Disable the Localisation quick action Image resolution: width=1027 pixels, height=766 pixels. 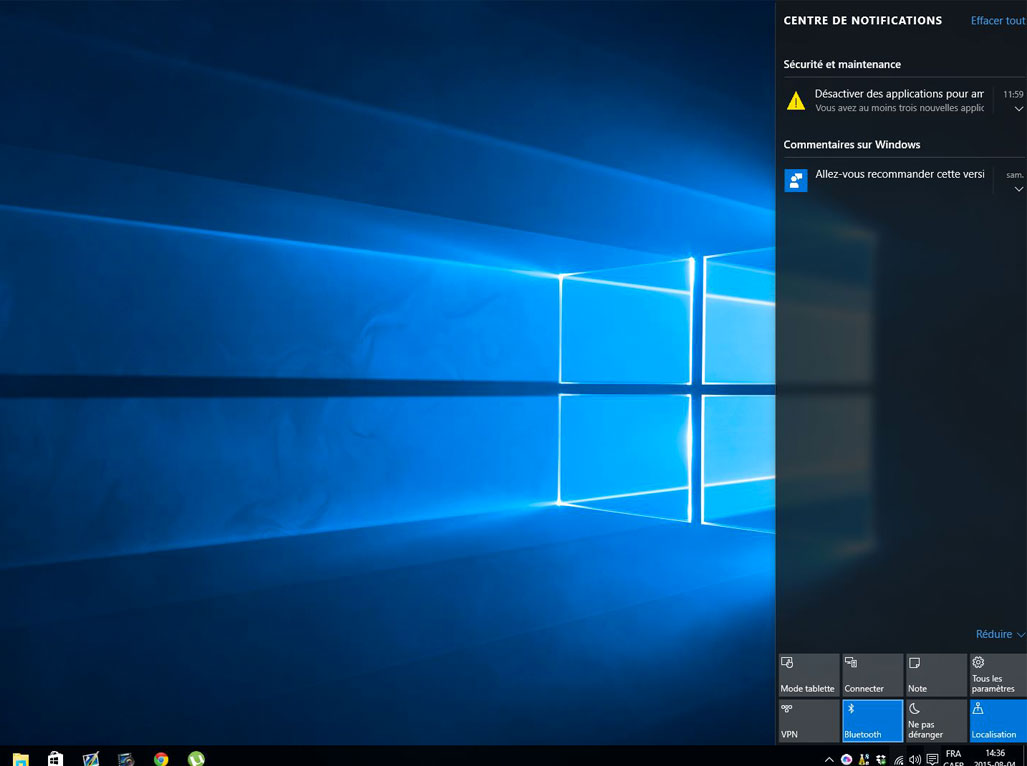coord(998,721)
